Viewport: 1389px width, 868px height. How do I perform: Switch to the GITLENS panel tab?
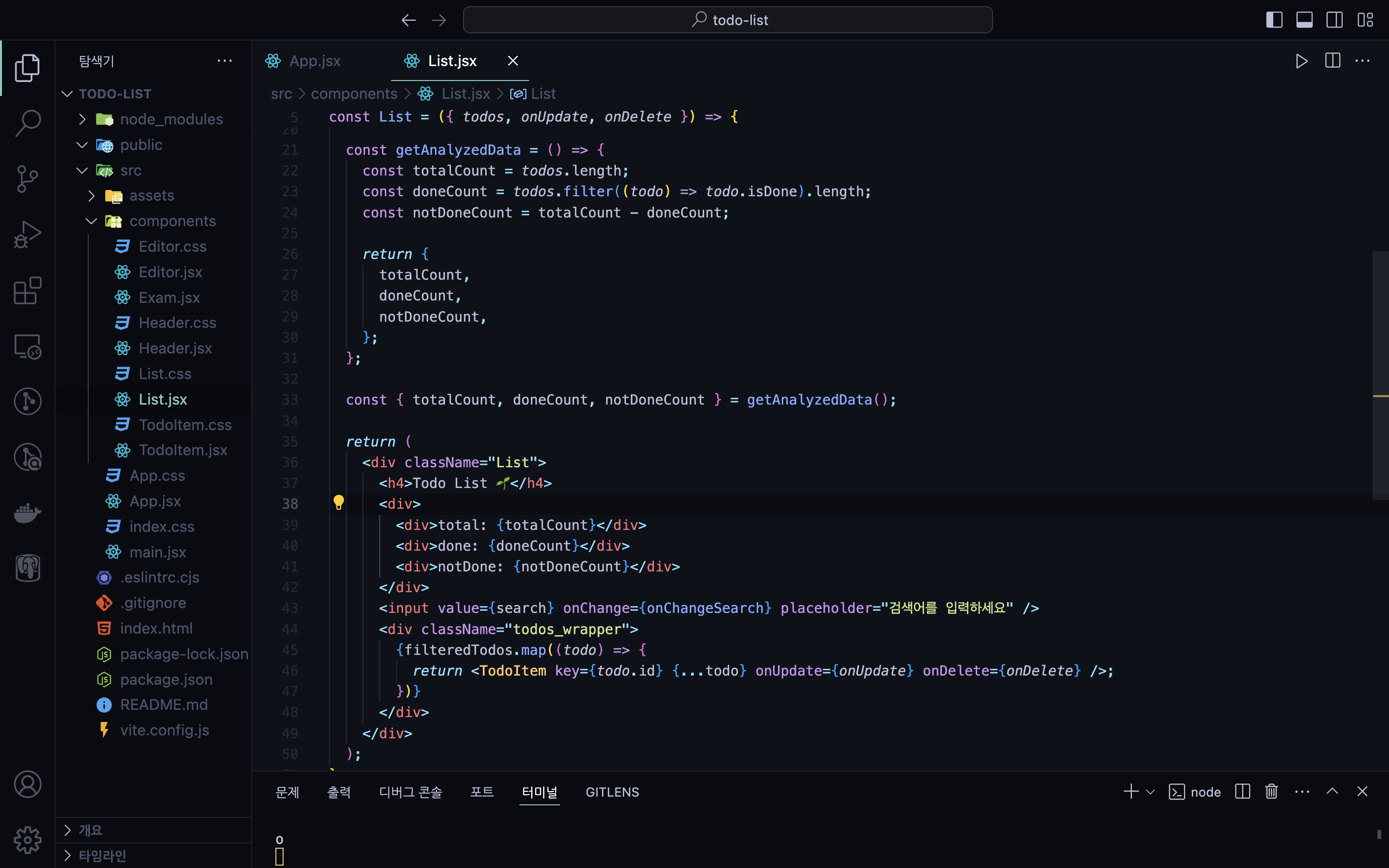(x=612, y=792)
